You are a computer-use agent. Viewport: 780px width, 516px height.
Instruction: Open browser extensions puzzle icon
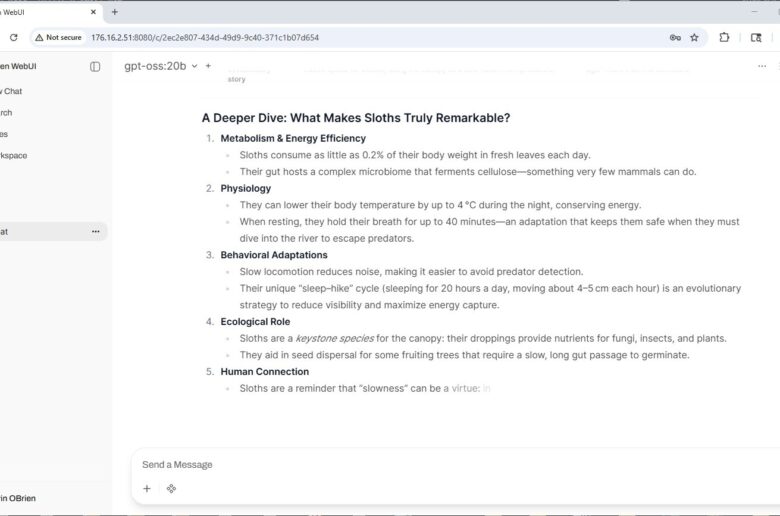[724, 38]
